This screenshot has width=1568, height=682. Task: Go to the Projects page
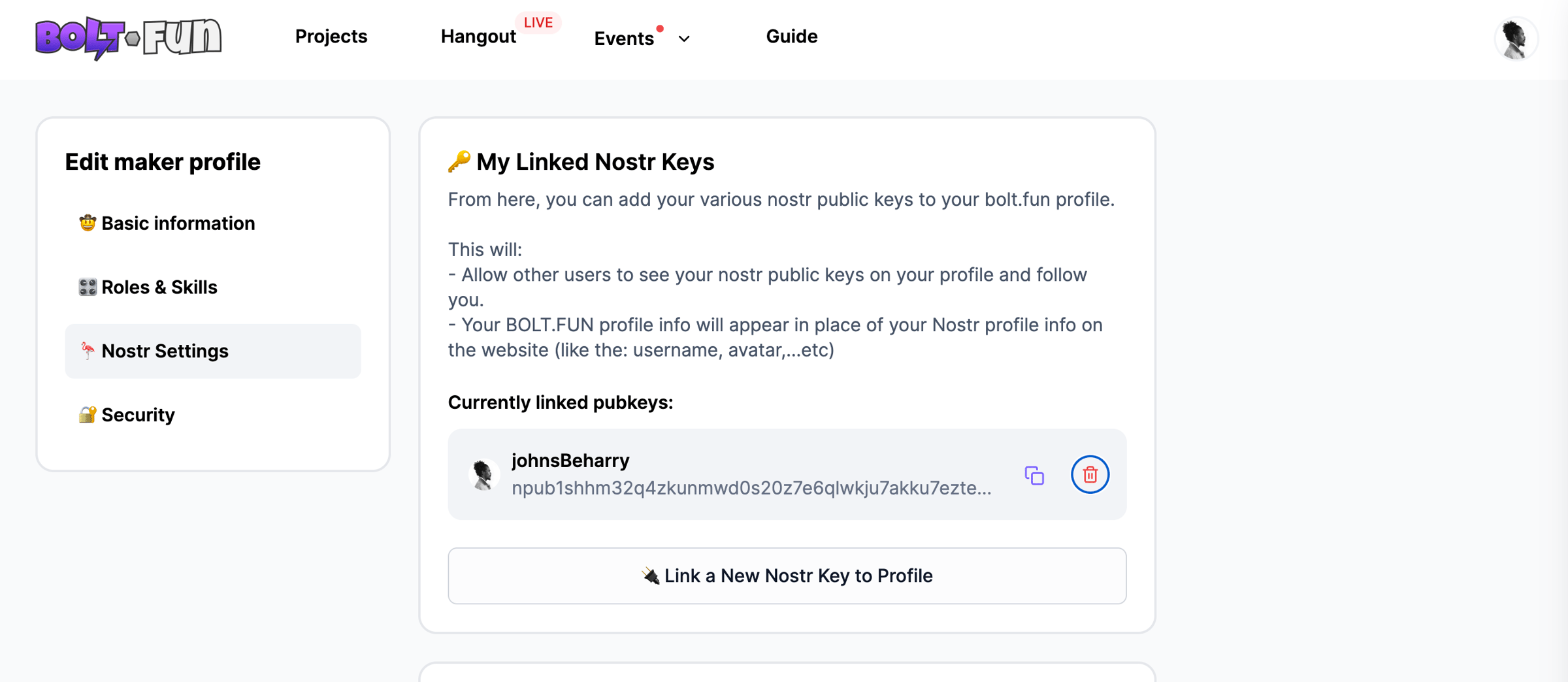tap(331, 37)
